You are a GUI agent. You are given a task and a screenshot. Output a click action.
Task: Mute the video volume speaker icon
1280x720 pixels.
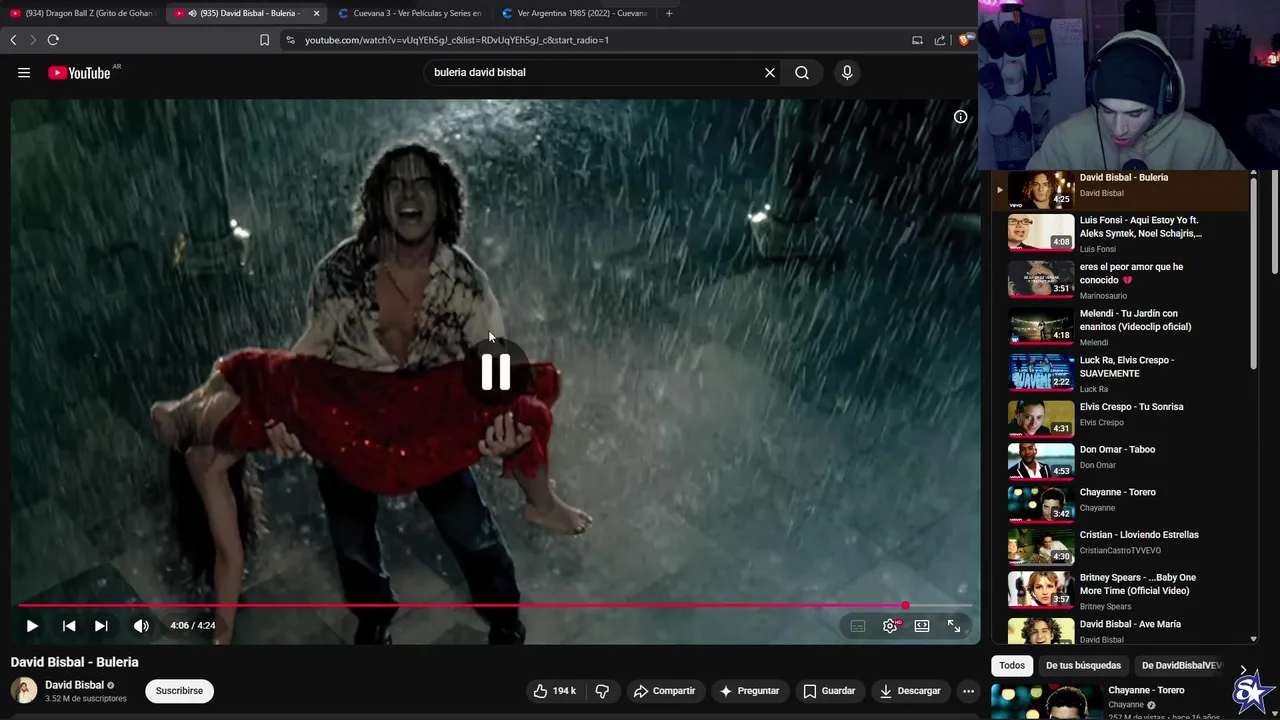(141, 626)
